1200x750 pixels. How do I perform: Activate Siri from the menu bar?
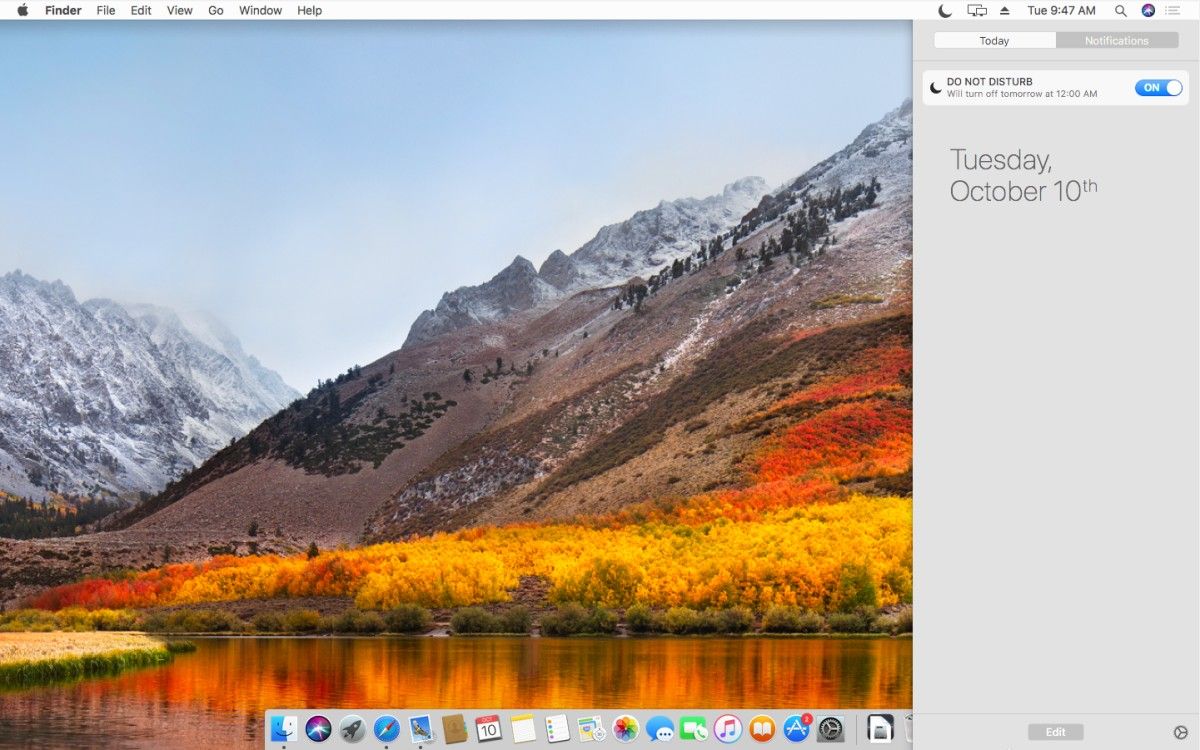1148,10
